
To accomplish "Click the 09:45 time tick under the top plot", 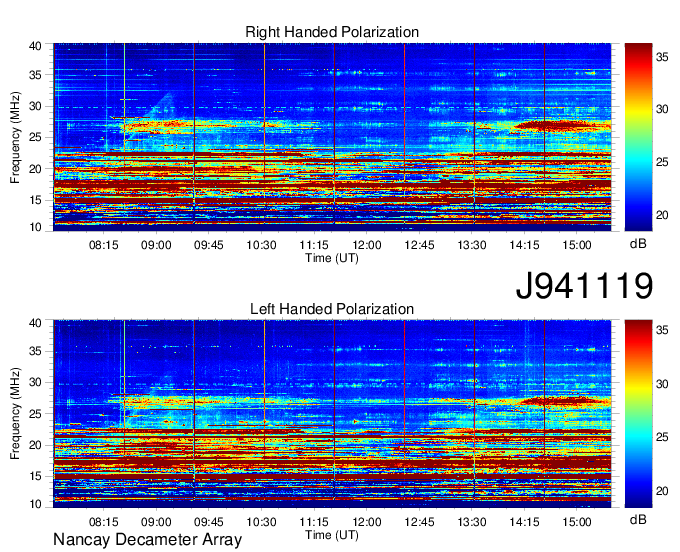I will 209,245.
